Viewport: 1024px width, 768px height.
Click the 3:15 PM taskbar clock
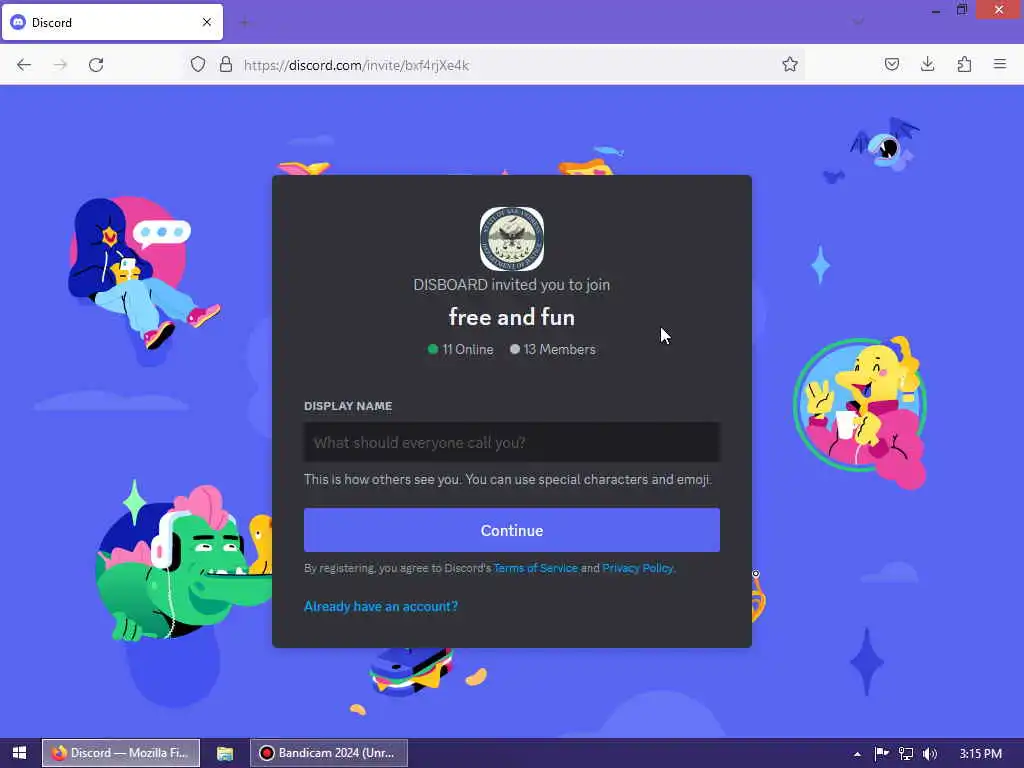[980, 754]
